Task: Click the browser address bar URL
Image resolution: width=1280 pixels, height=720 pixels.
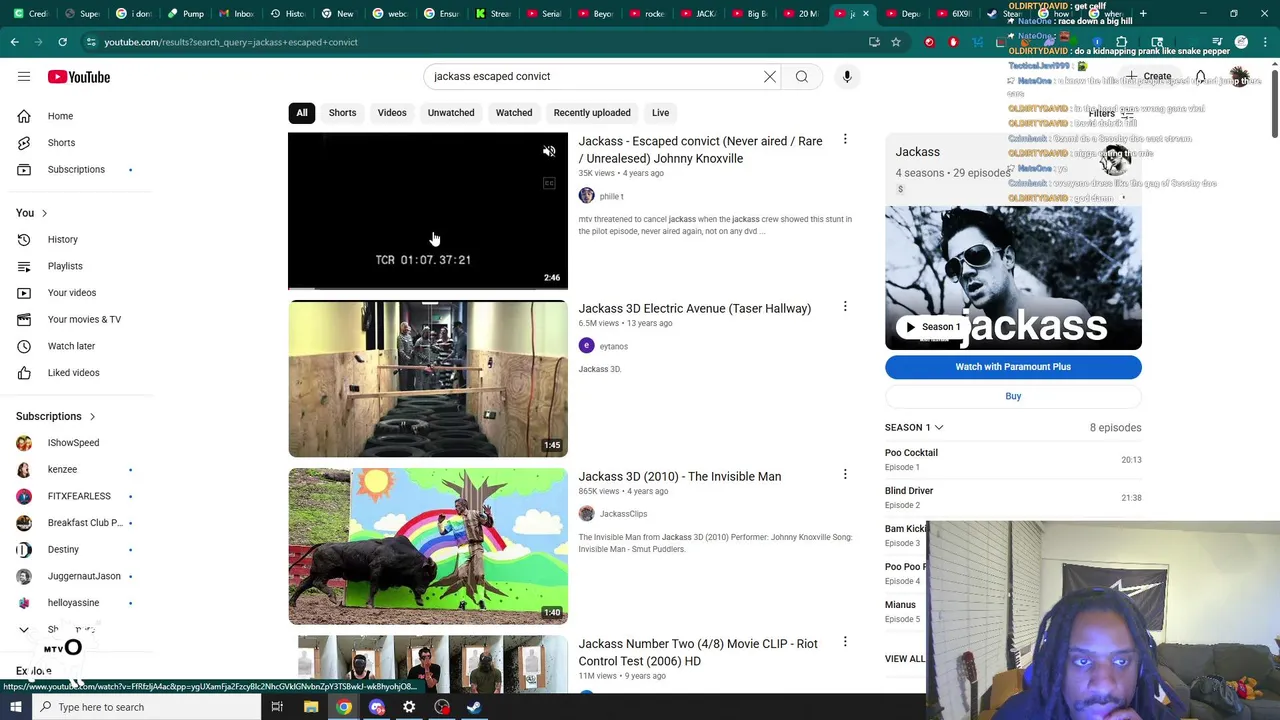Action: coord(230,42)
